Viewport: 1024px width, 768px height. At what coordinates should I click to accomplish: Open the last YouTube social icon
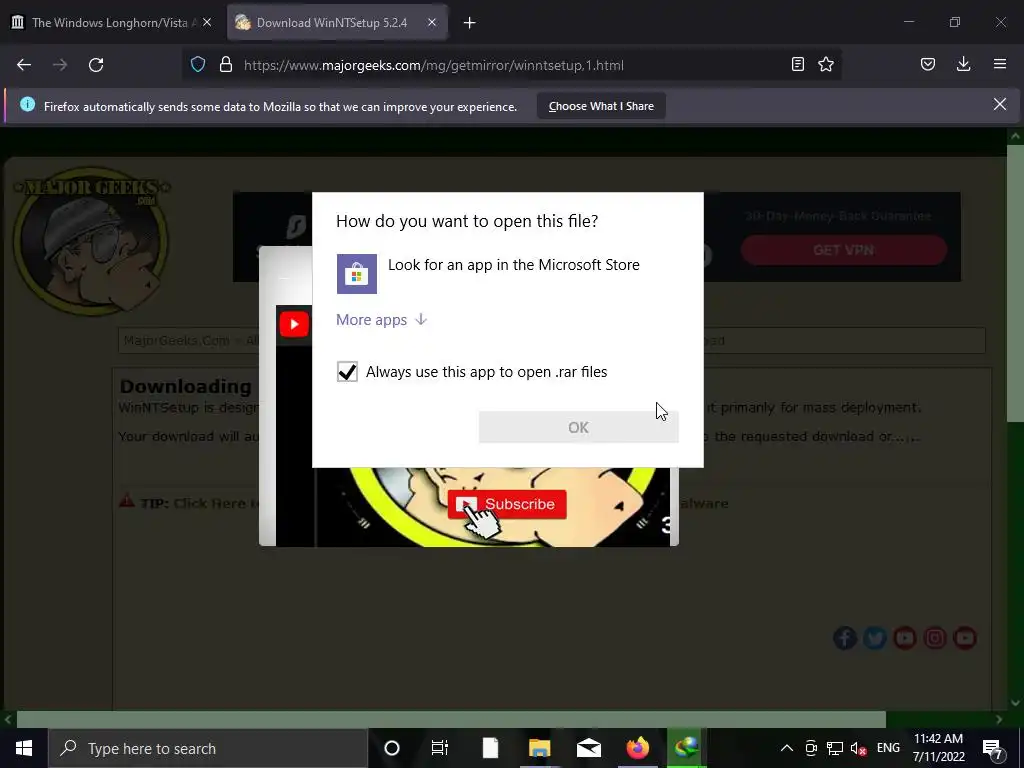coord(965,638)
